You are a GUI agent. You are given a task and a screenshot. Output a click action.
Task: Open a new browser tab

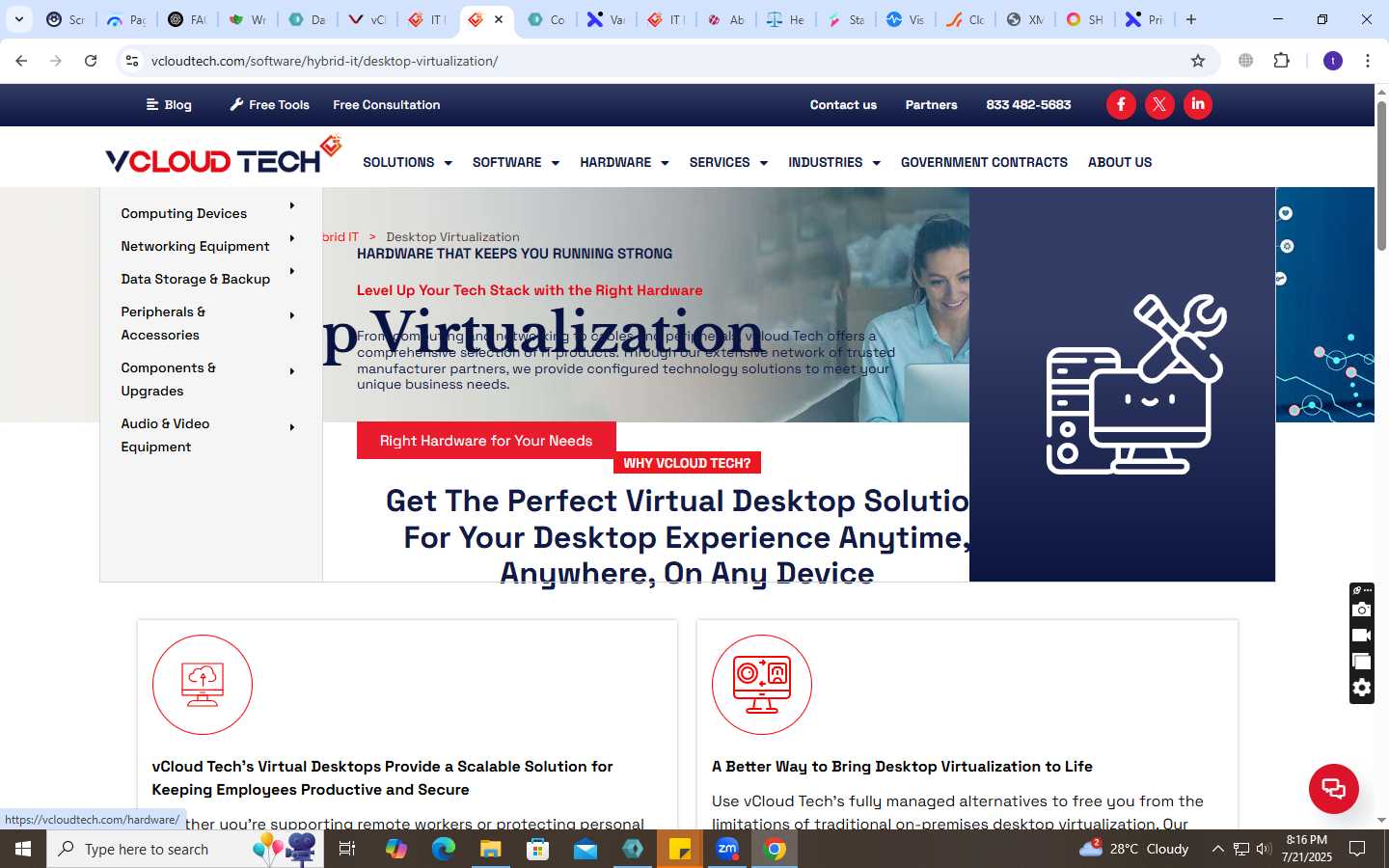pos(1191,19)
